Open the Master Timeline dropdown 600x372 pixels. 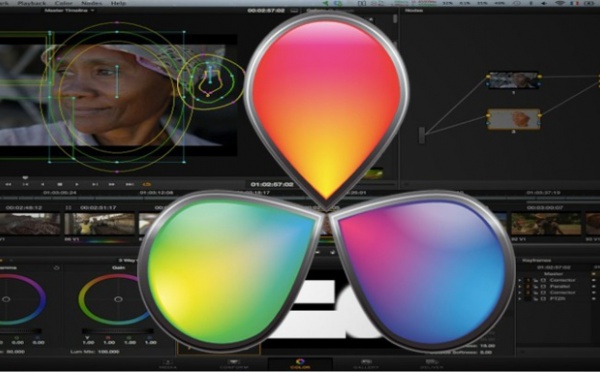click(69, 10)
